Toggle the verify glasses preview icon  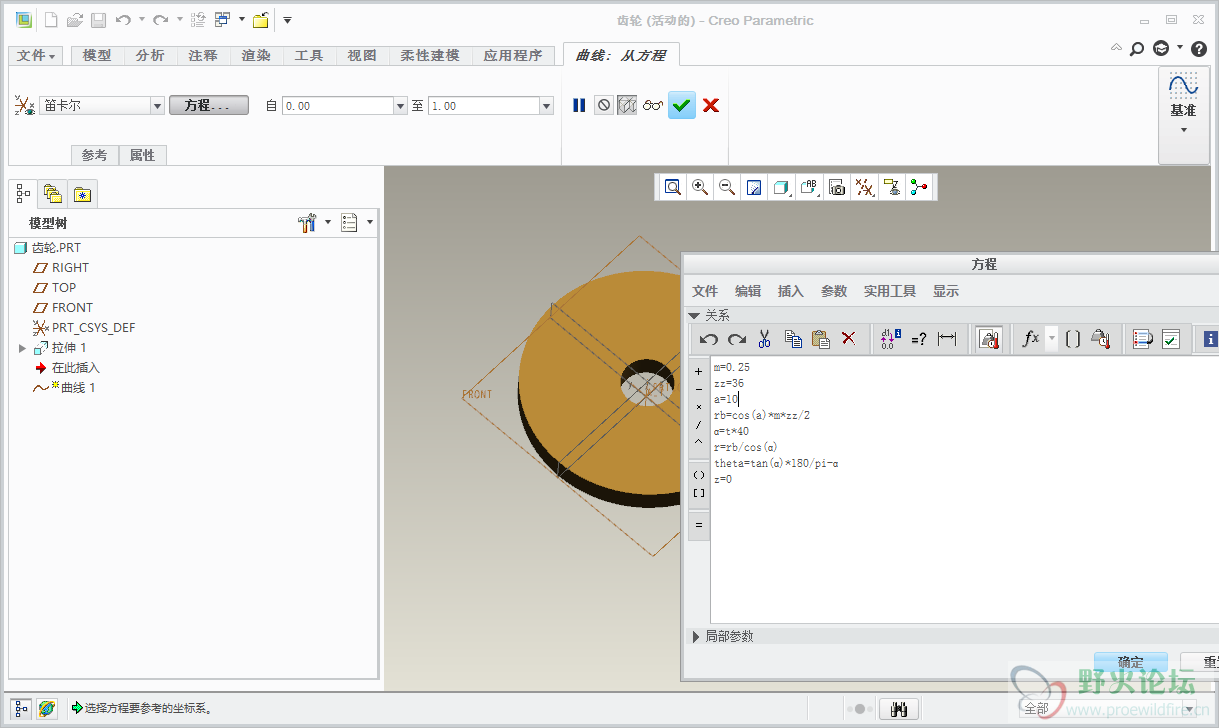coord(654,105)
